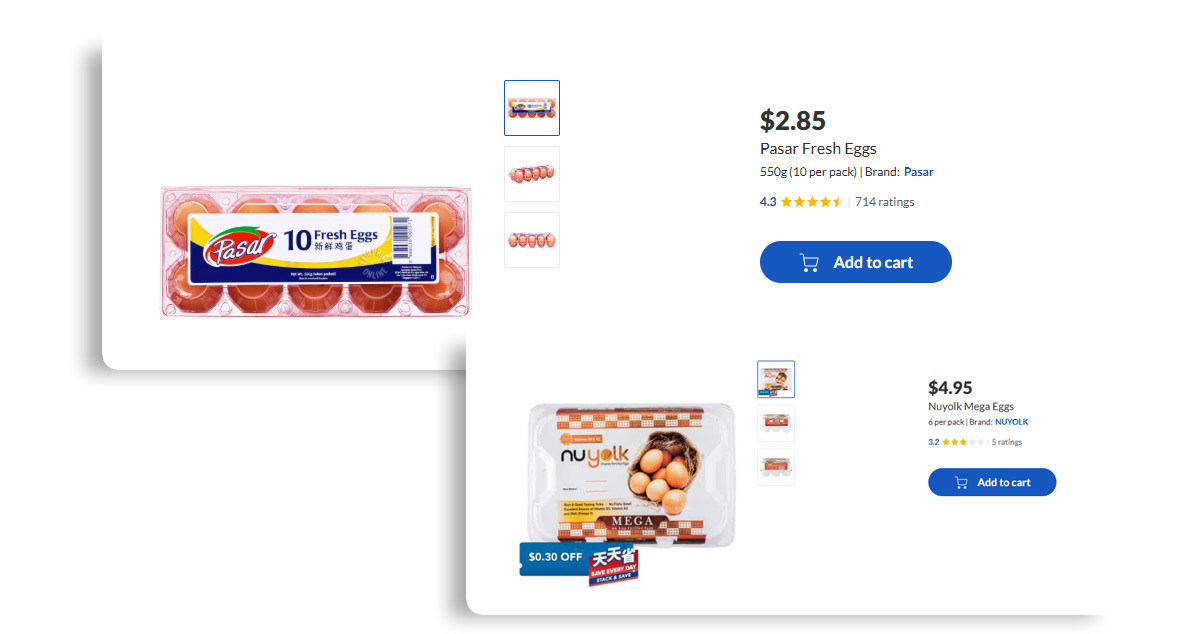Select first Pasar eggs thumbnail

tap(532, 108)
